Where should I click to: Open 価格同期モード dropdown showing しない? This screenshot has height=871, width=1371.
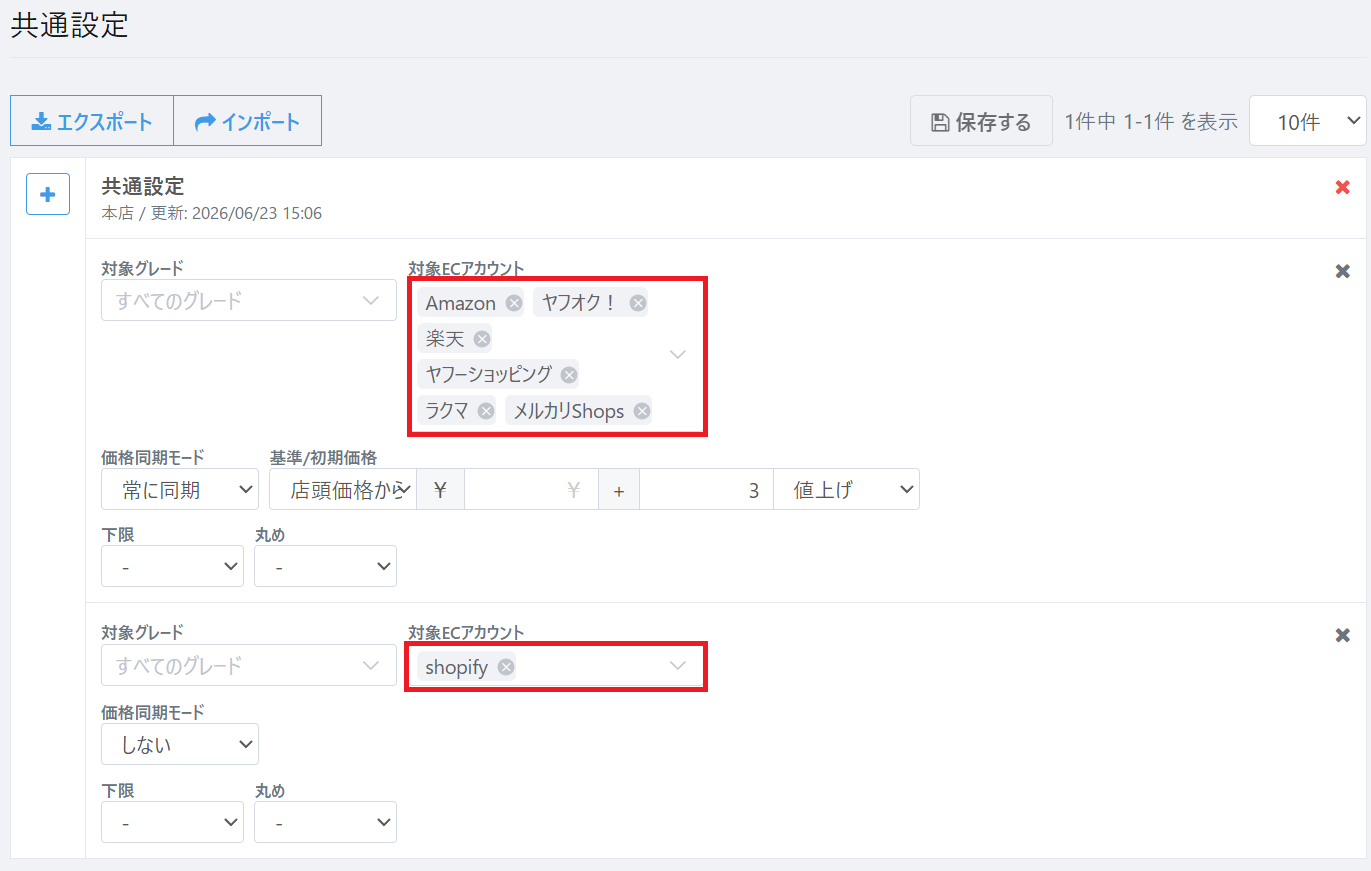(180, 744)
